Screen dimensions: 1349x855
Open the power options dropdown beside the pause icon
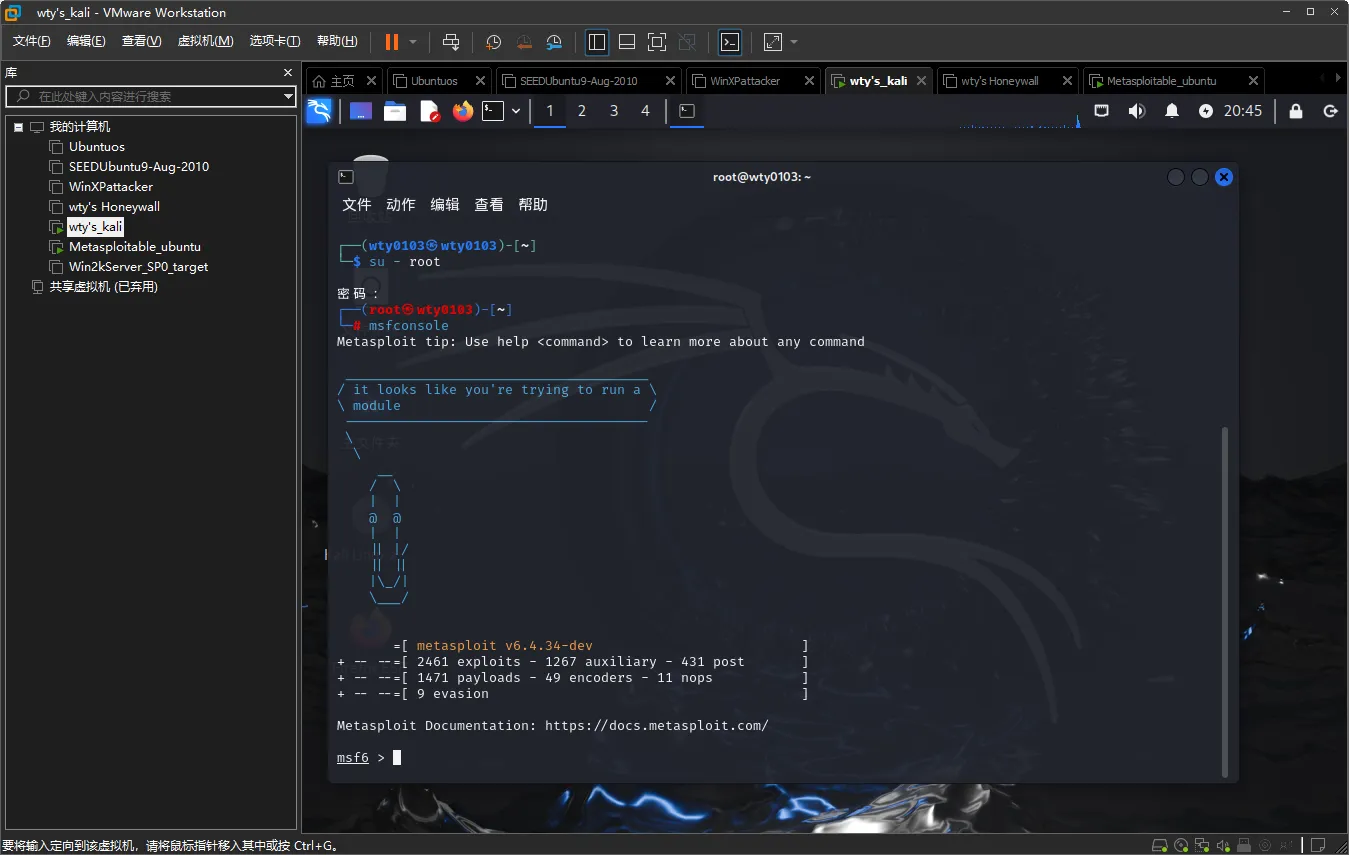413,42
